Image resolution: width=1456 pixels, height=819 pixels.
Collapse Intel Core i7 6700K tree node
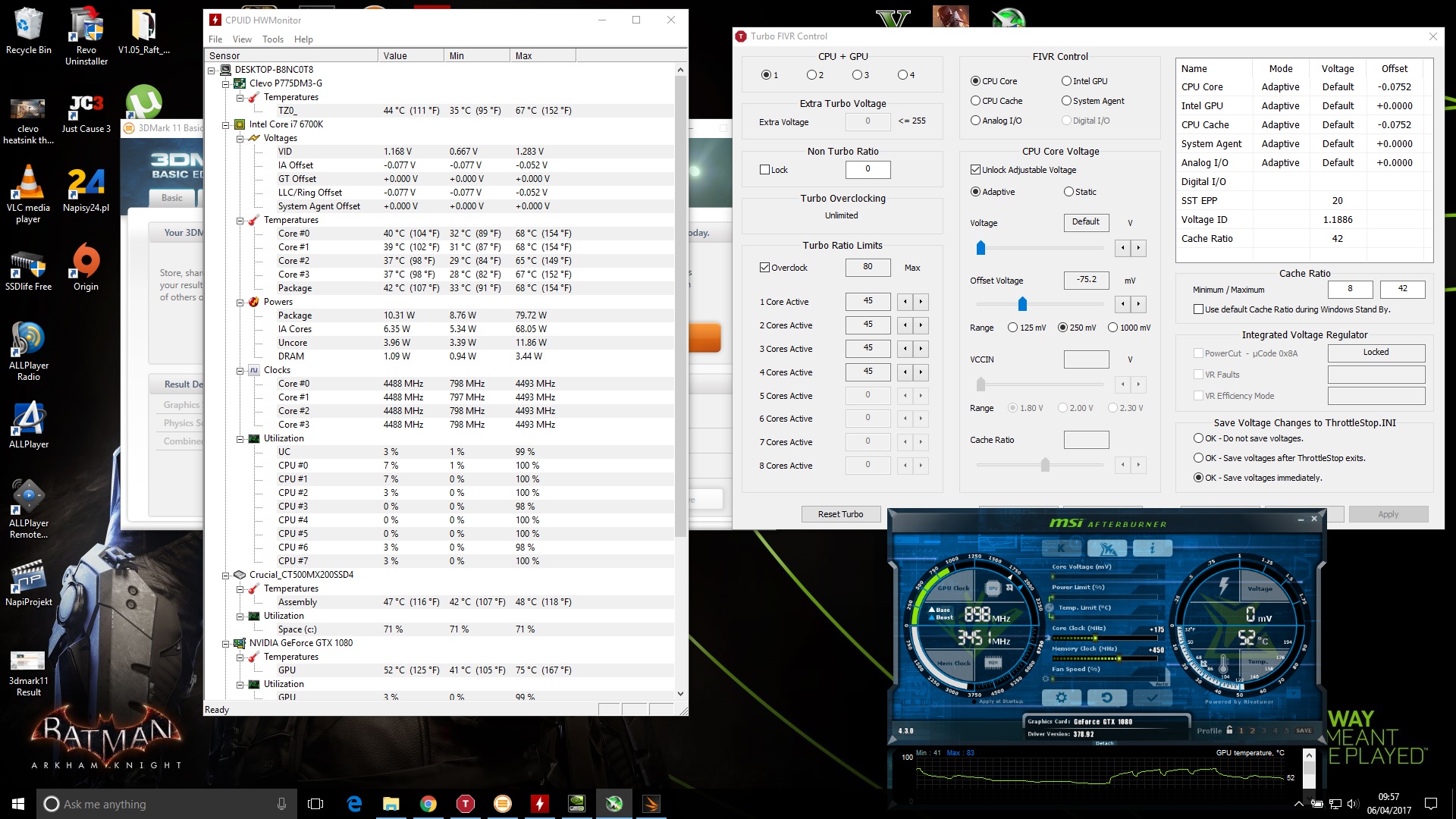(x=225, y=125)
